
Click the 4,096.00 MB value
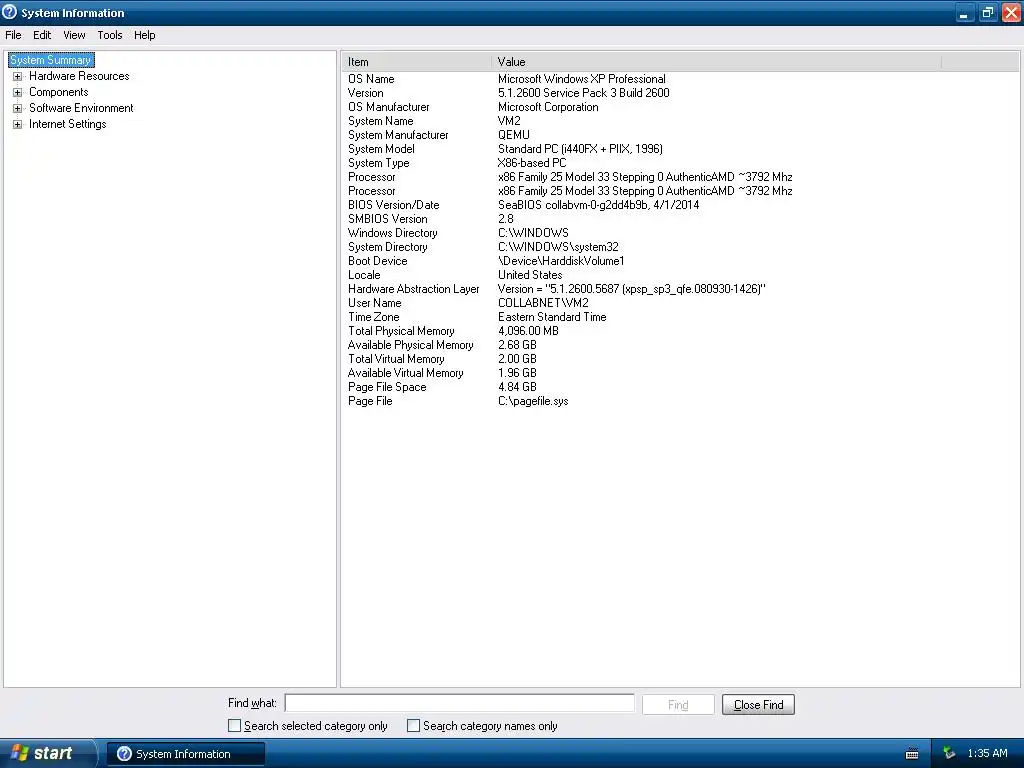click(528, 331)
